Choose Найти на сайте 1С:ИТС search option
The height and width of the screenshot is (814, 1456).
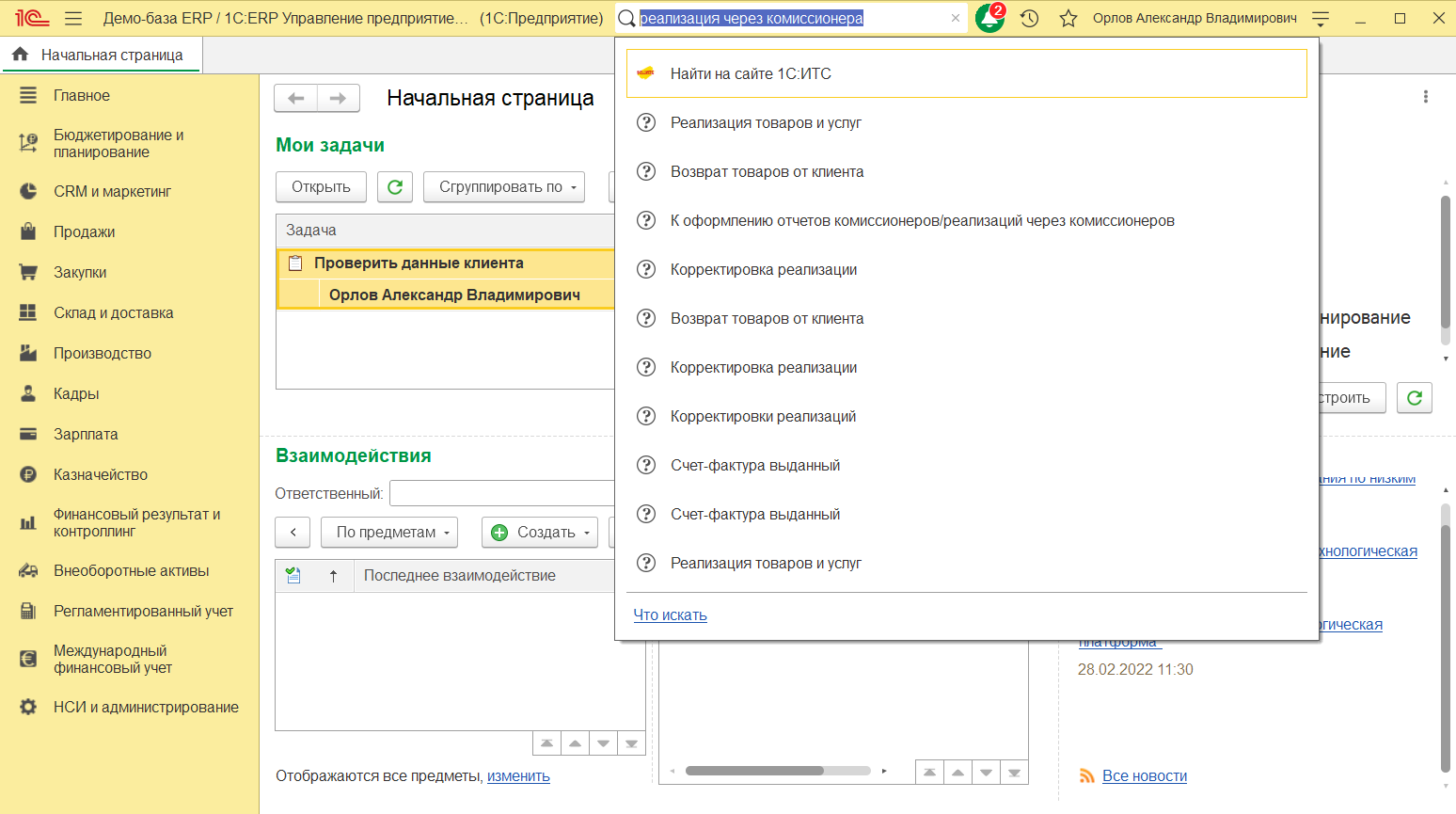coord(966,73)
